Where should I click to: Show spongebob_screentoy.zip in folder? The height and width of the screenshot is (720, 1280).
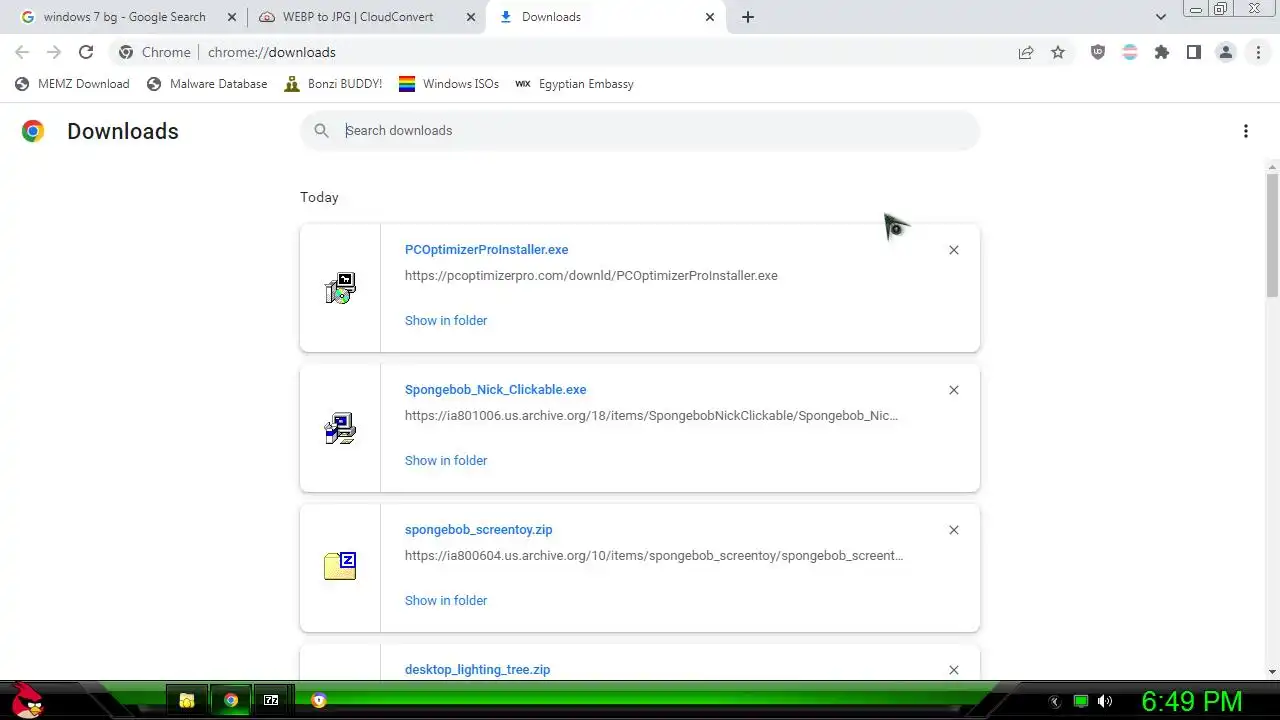[446, 601]
